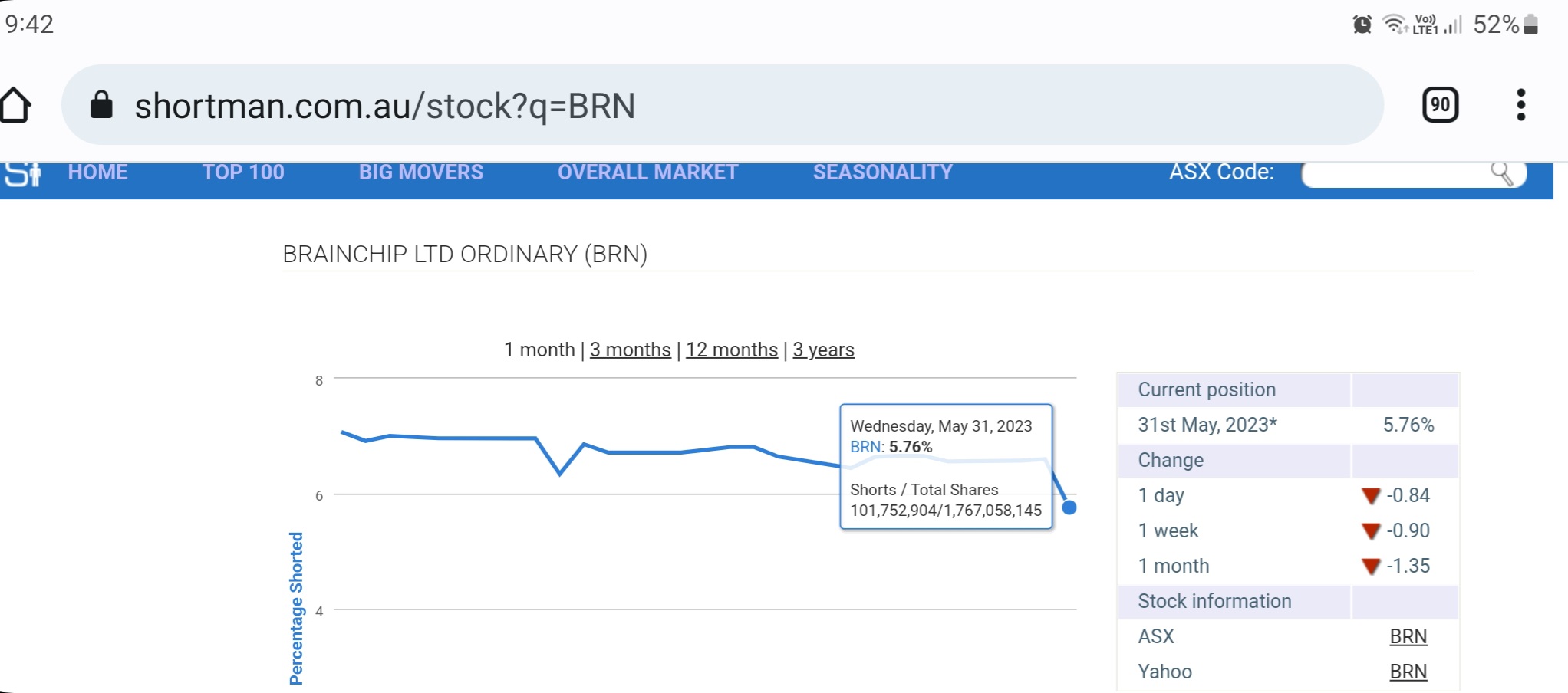Switch chart to 12 months range
Viewport: 1568px width, 693px height.
click(x=731, y=350)
